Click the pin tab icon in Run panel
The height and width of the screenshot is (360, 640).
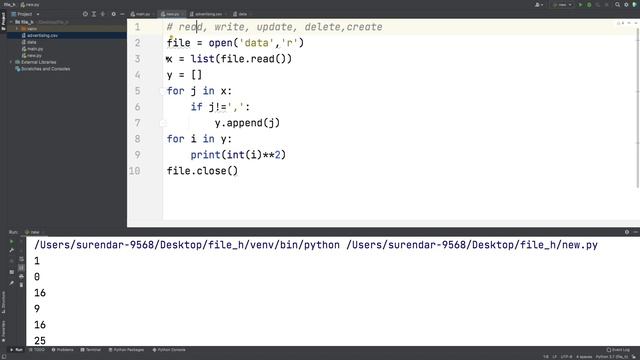click(11, 283)
